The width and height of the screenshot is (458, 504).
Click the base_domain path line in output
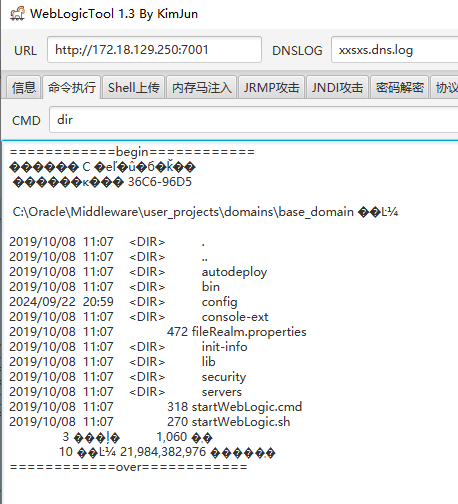[205, 212]
